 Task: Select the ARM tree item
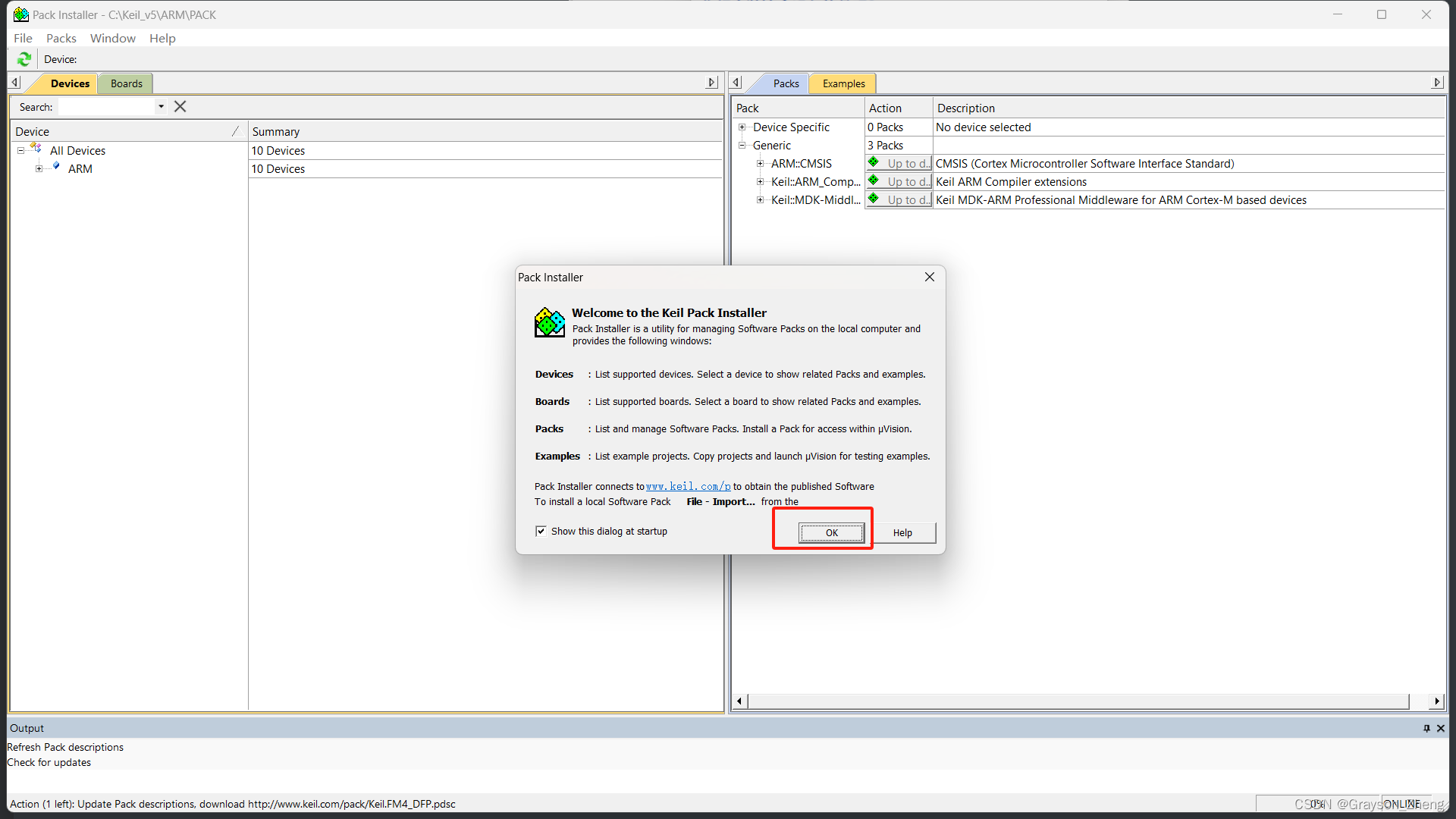coord(80,169)
